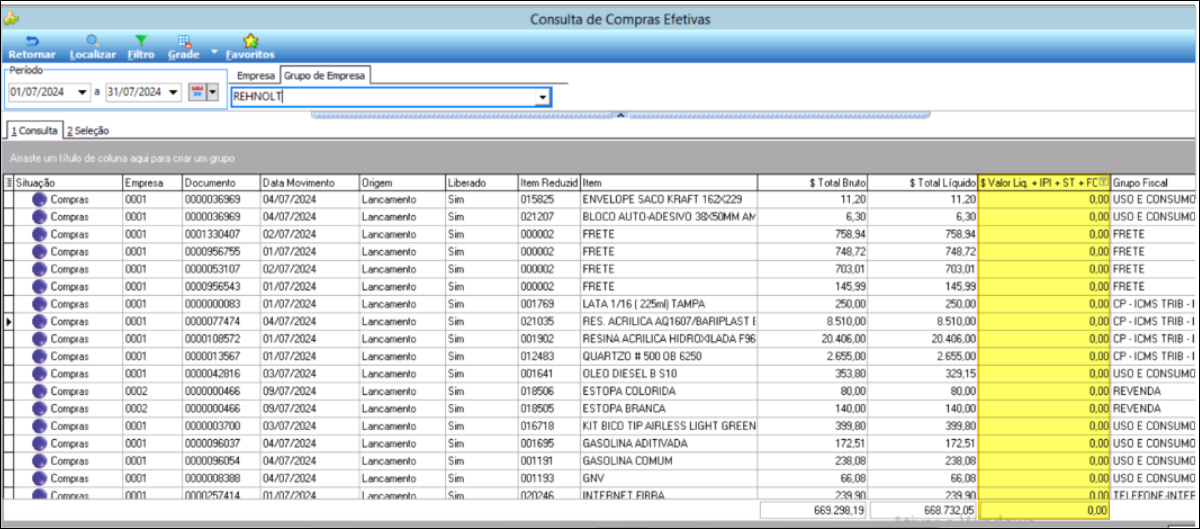Select item ESTOPA BRANCA

point(668,409)
